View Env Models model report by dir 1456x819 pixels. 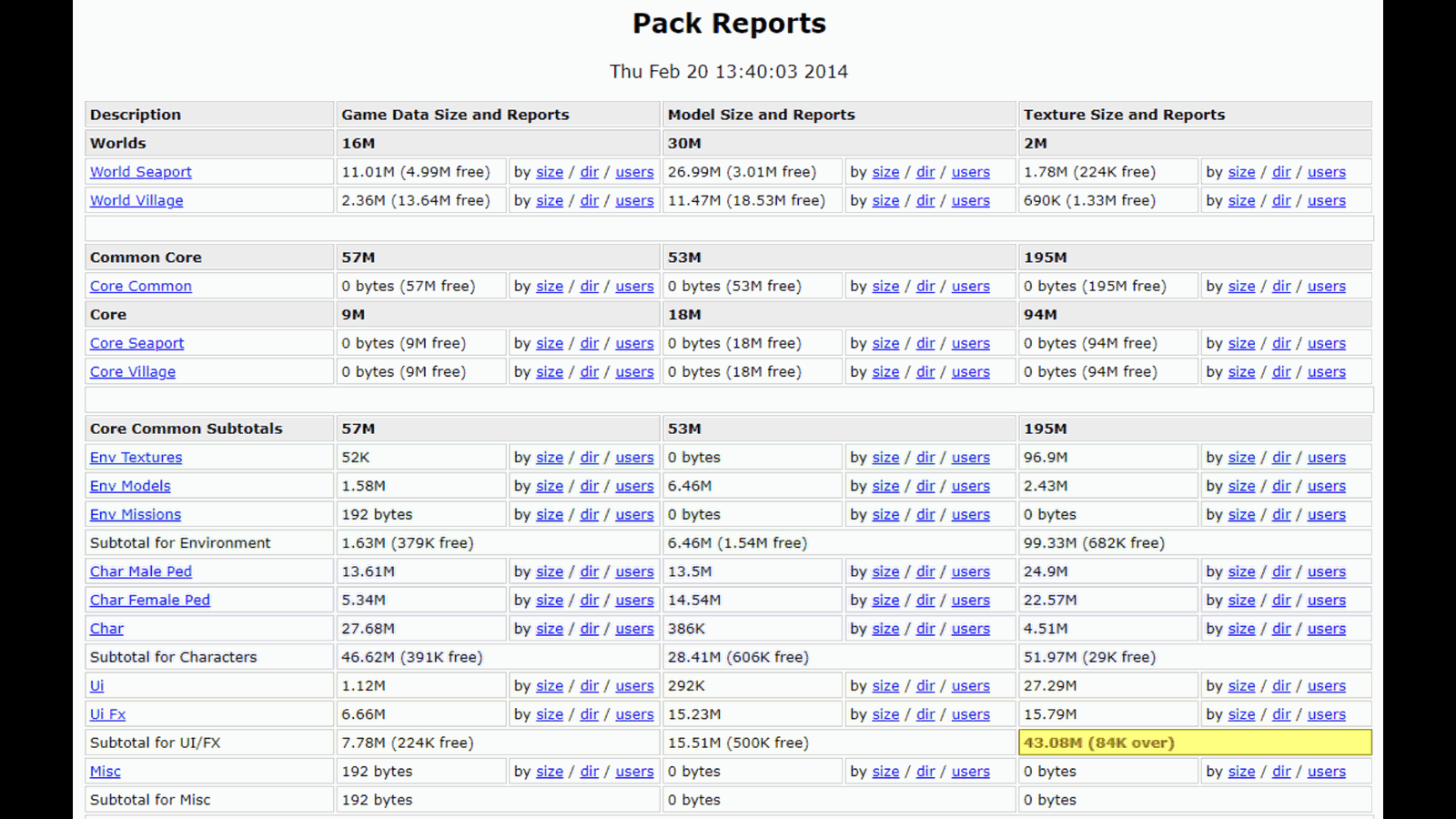[x=925, y=486]
